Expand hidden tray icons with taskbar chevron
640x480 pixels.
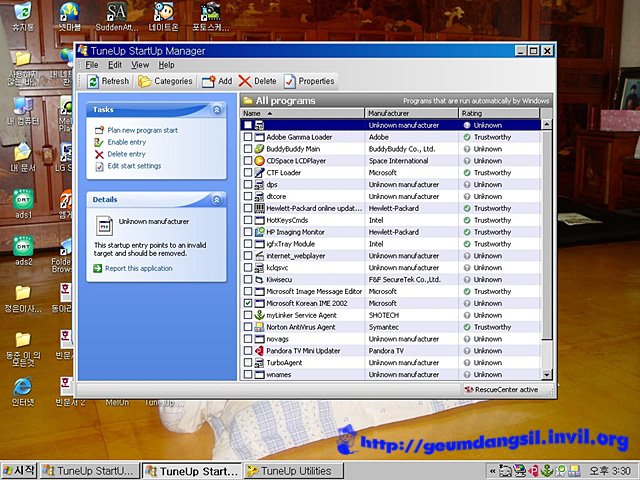pos(493,471)
